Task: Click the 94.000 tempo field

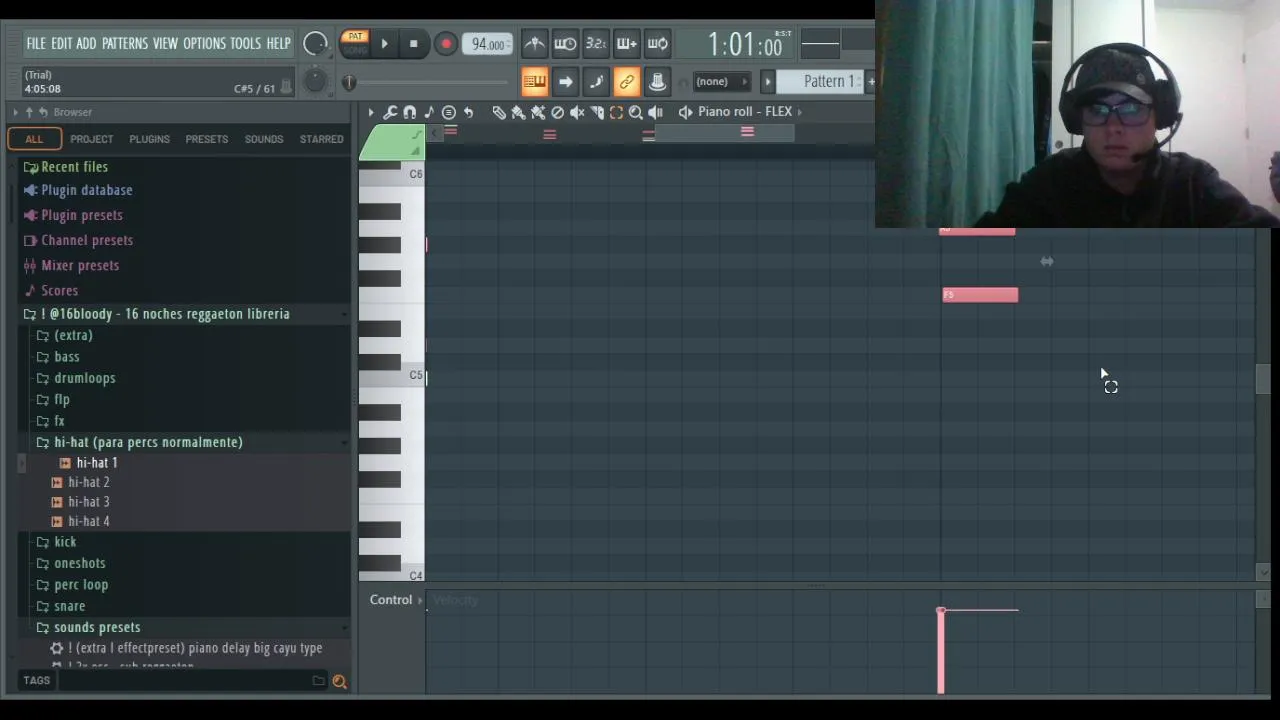Action: click(488, 44)
